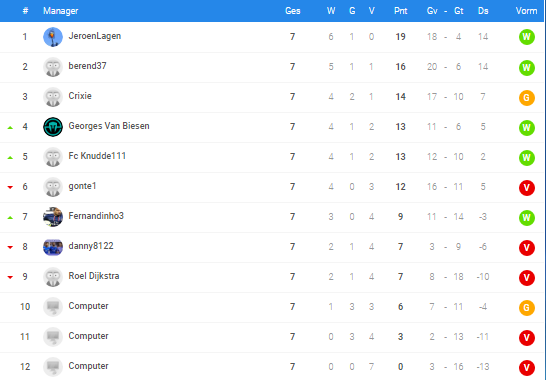Screen dimensions: 546x380
Task: Click the red V badge in row 12
Action: (x=526, y=367)
